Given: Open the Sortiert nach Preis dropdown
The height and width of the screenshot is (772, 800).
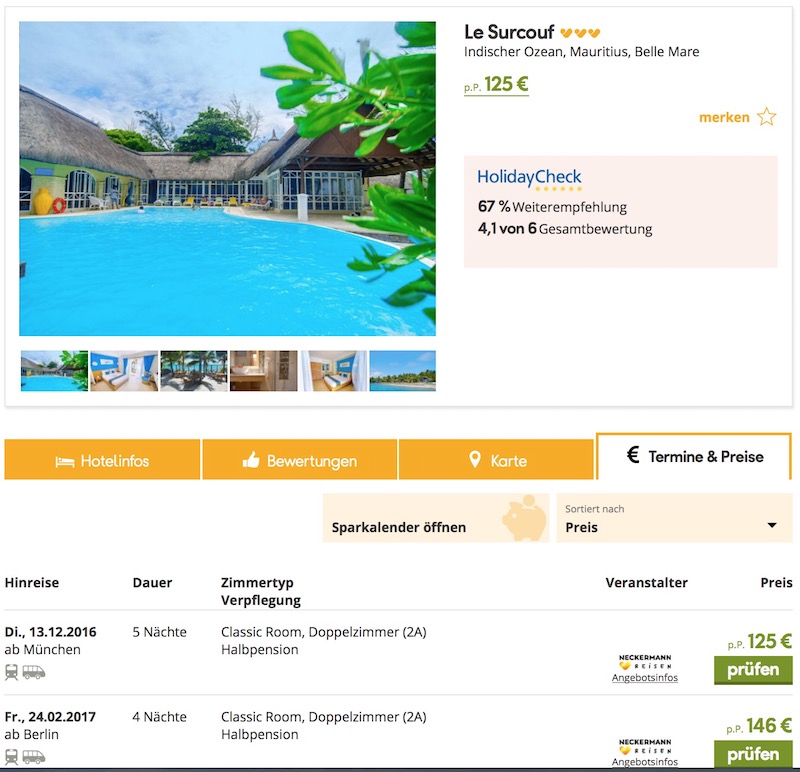Looking at the screenshot, I should 671,518.
